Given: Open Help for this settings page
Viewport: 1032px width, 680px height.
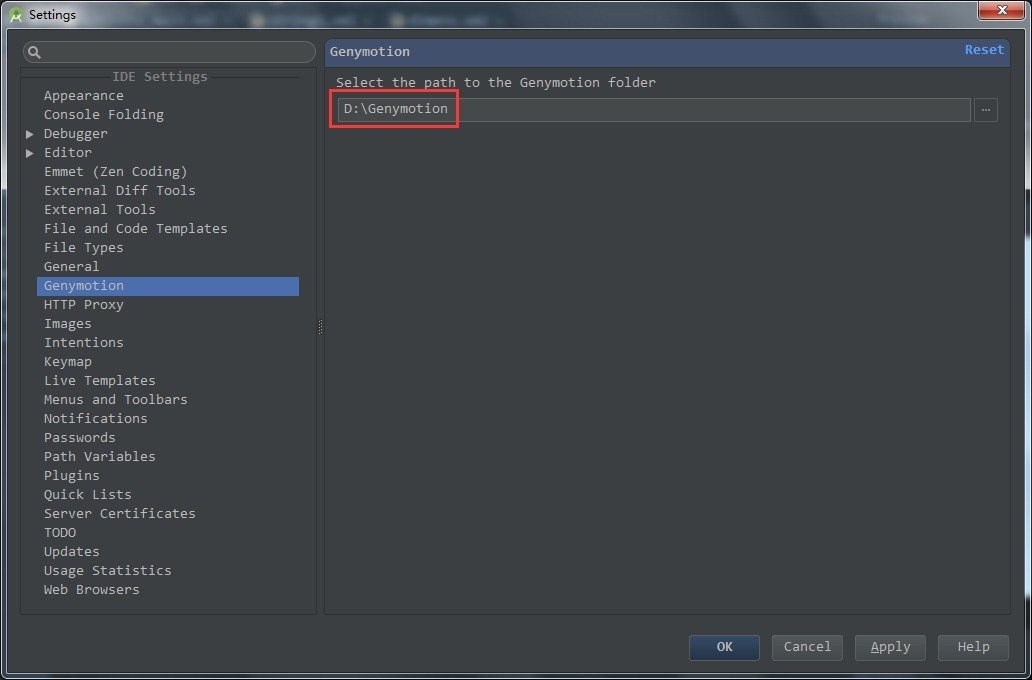Looking at the screenshot, I should pos(973,647).
